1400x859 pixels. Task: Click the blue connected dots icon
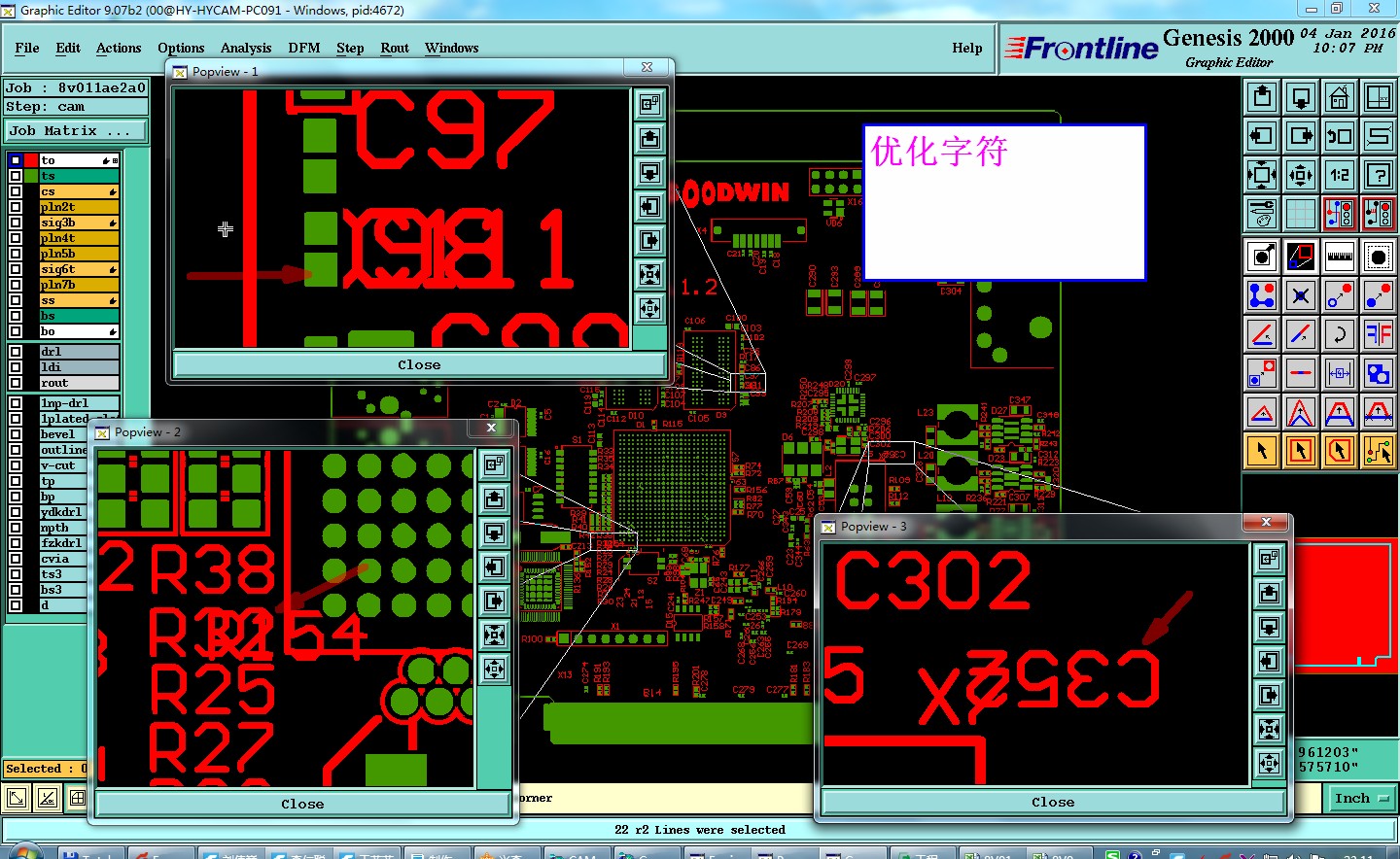point(1262,295)
